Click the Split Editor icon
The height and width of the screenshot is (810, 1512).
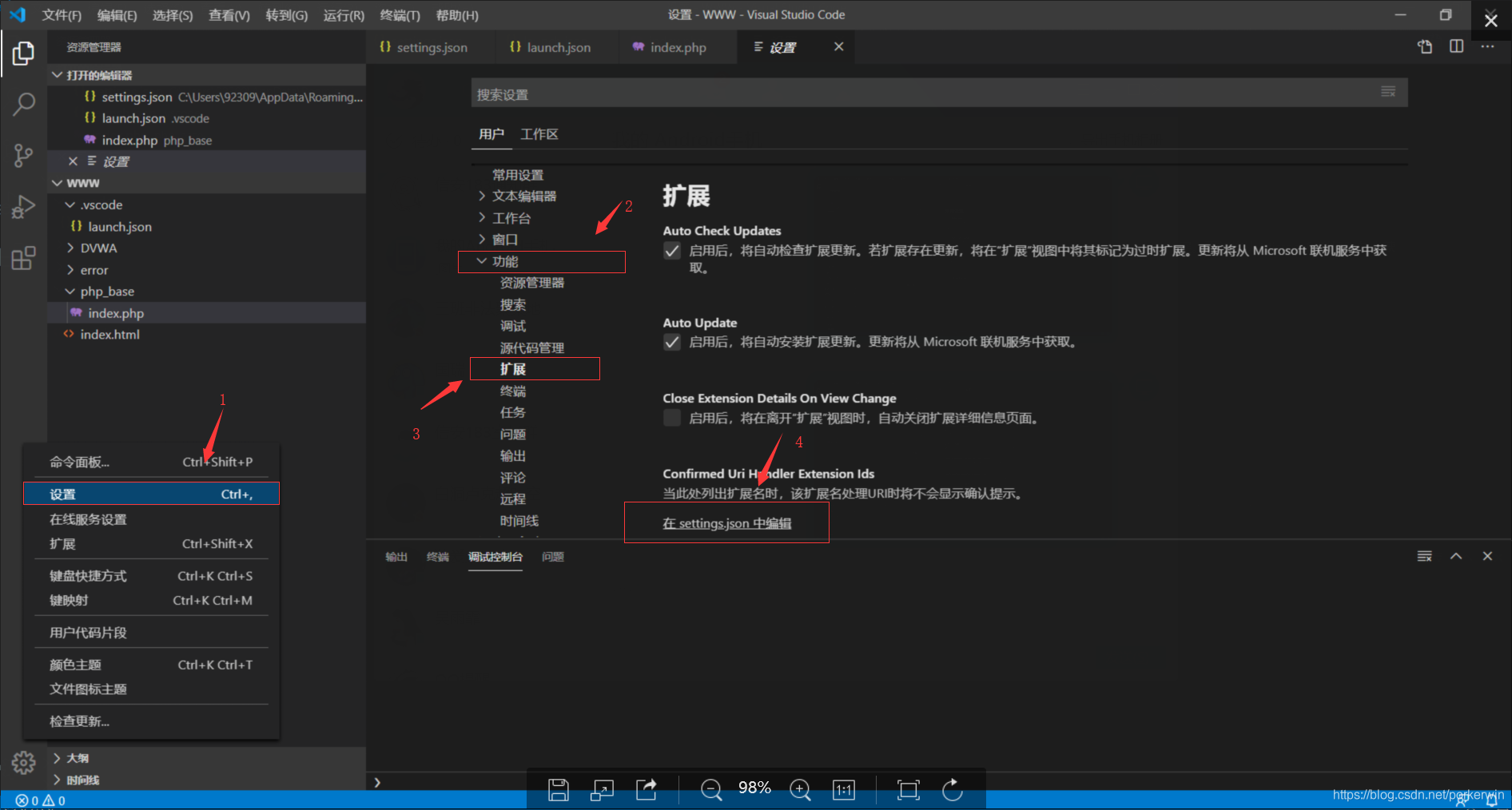tap(1457, 47)
